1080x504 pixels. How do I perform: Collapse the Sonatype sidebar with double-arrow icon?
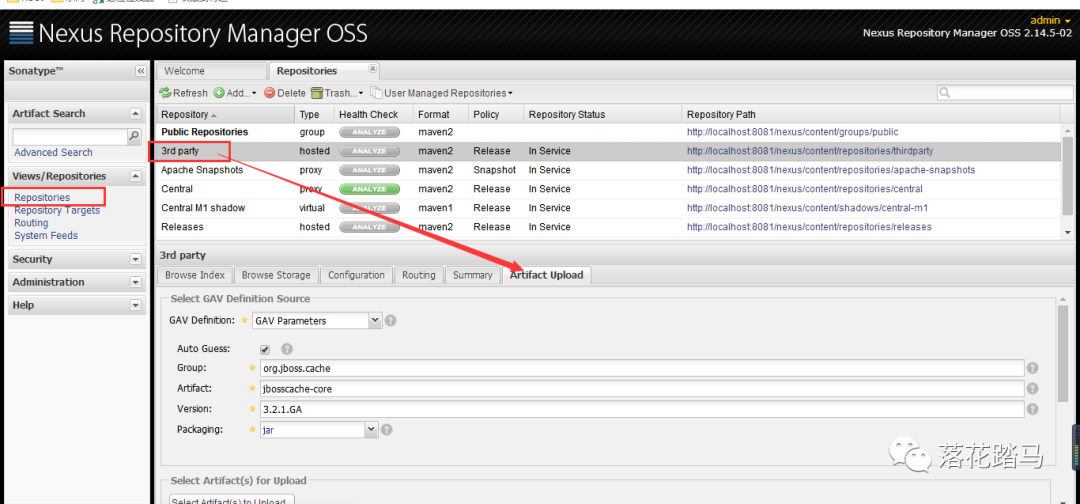[141, 71]
